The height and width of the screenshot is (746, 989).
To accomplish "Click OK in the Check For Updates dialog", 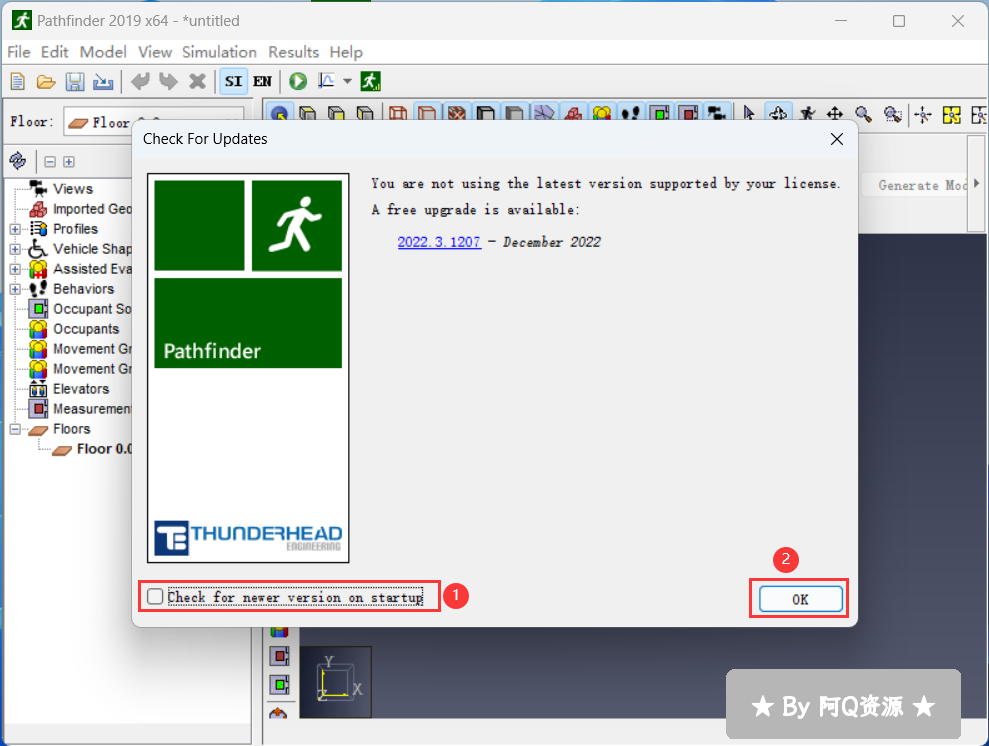I will (x=800, y=599).
